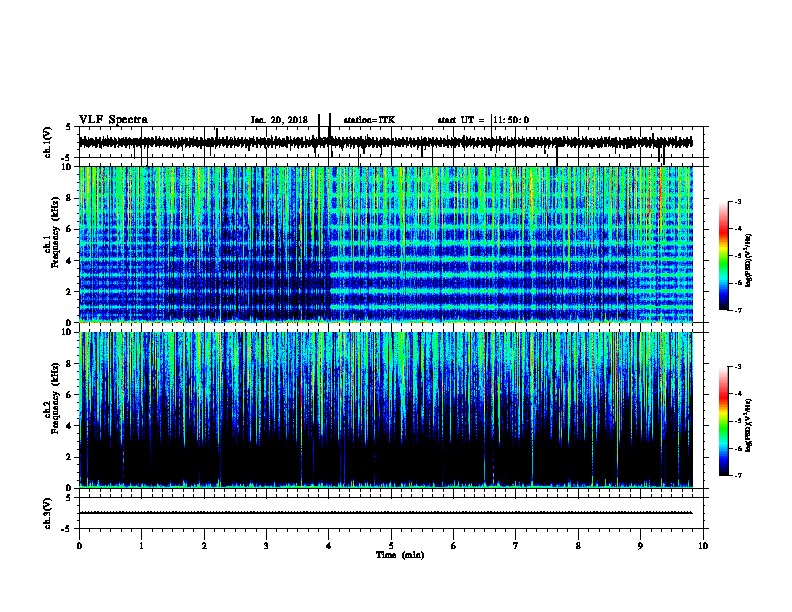Click the ch.1 voltage waveform trace

pyautogui.click(x=385, y=142)
